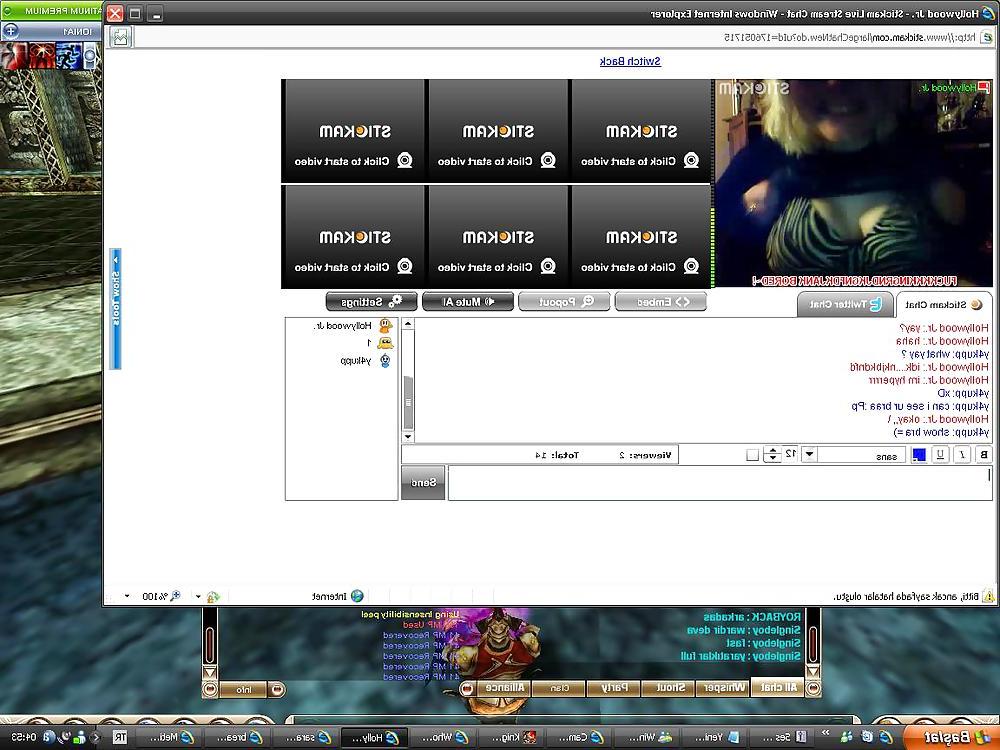Click the red burst skill icon in game
The width and height of the screenshot is (1000, 750).
(42, 56)
